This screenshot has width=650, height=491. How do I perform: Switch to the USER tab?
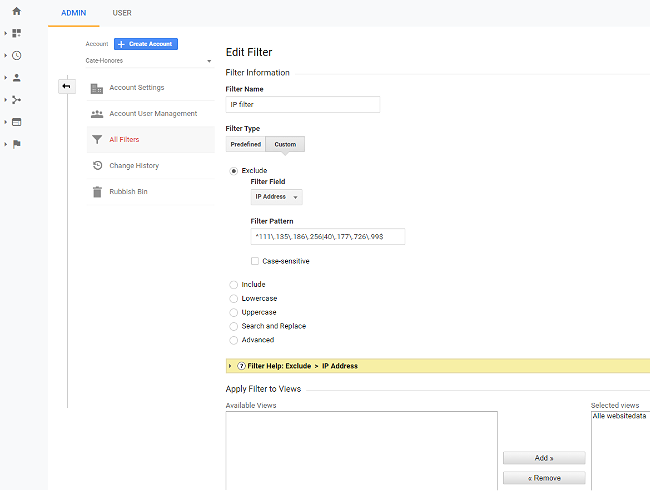(x=122, y=13)
